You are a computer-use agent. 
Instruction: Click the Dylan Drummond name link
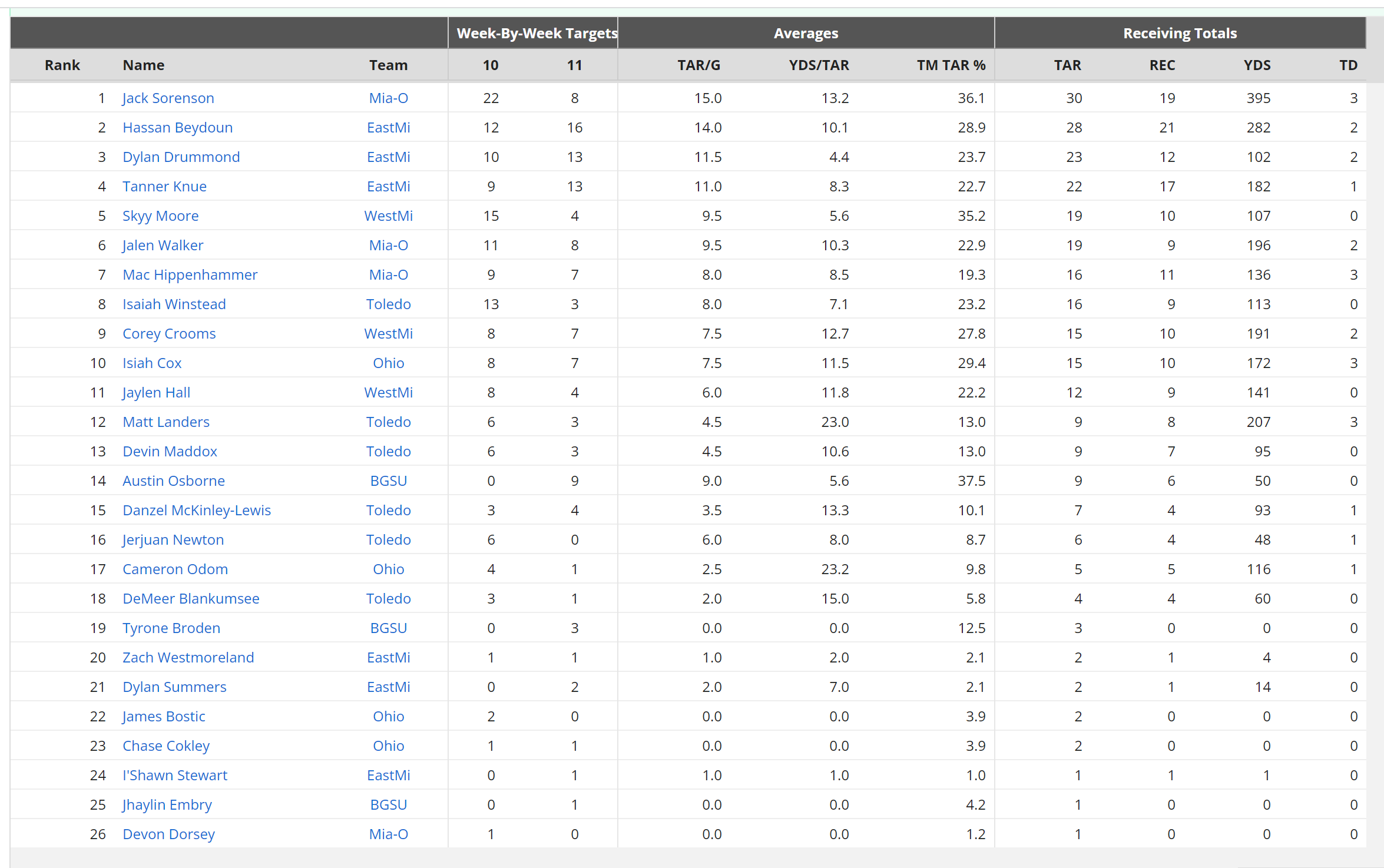(x=181, y=157)
